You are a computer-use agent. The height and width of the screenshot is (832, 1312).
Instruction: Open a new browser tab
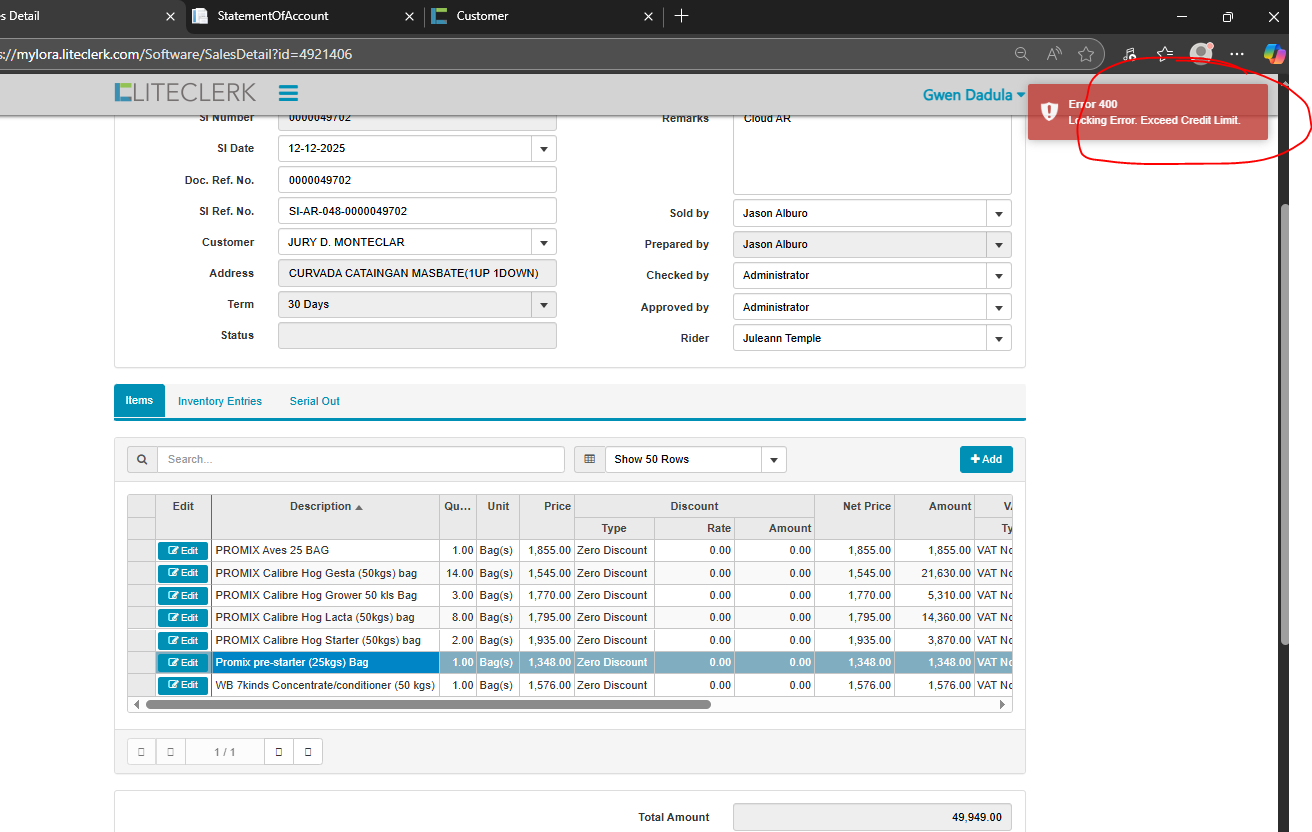(x=681, y=16)
